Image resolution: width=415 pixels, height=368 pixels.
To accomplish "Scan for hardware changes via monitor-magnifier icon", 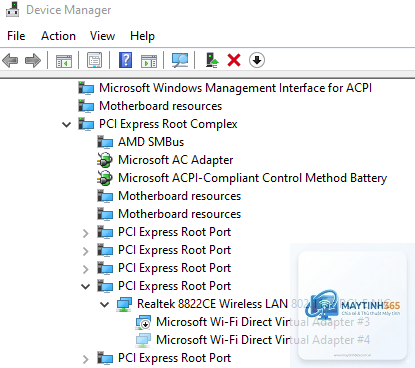I will click(180, 60).
